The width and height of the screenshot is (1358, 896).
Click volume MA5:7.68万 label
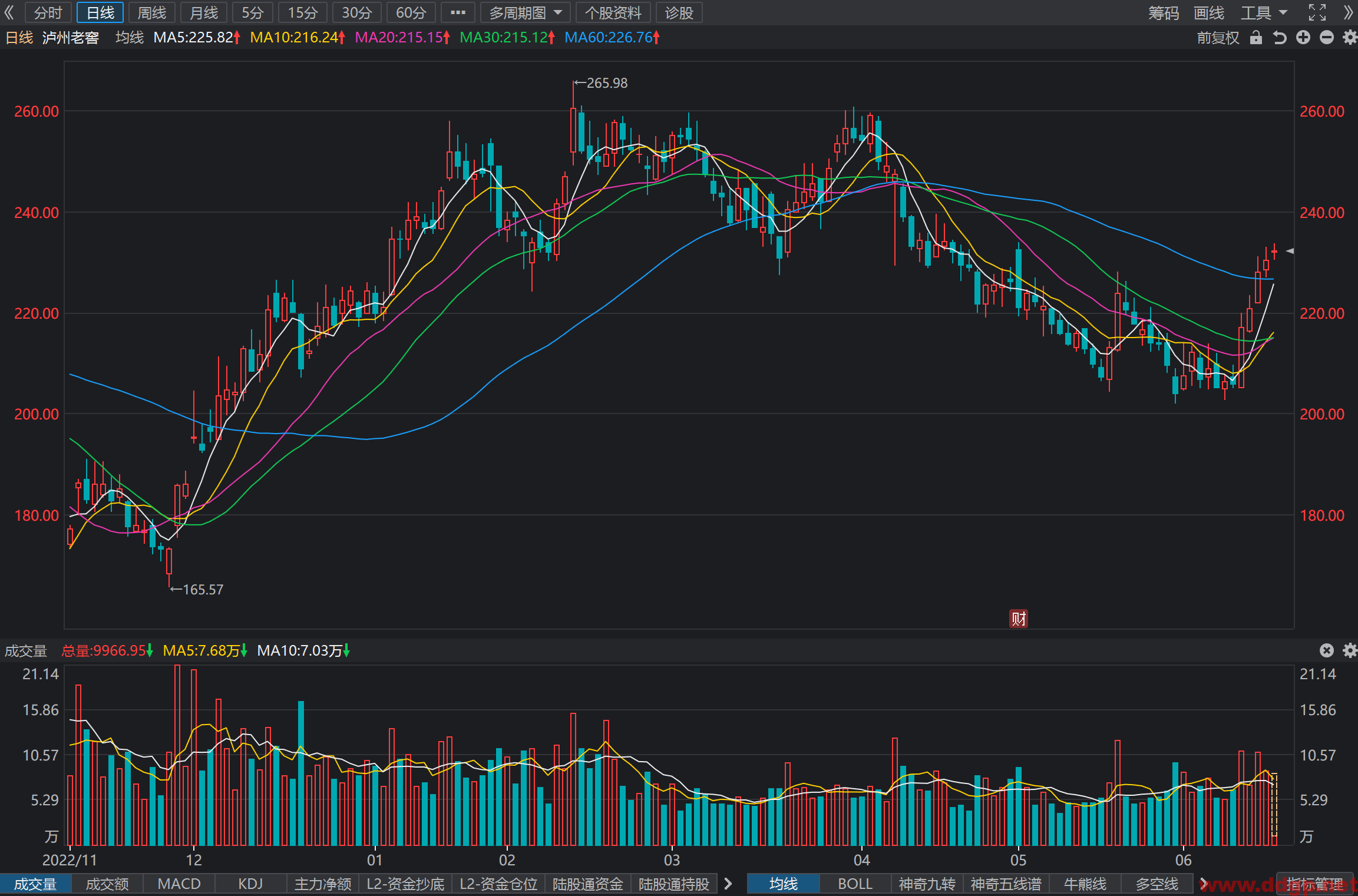coord(205,650)
